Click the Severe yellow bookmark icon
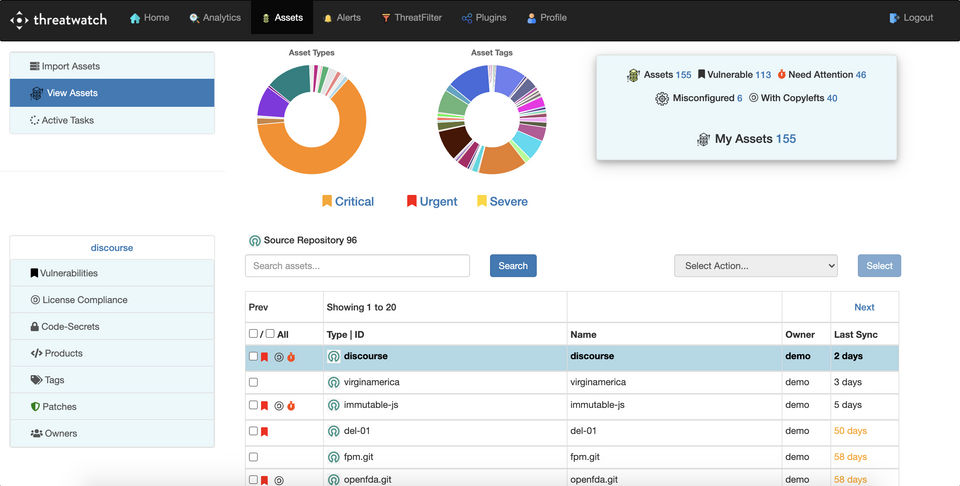Image resolution: width=960 pixels, height=486 pixels. click(482, 201)
